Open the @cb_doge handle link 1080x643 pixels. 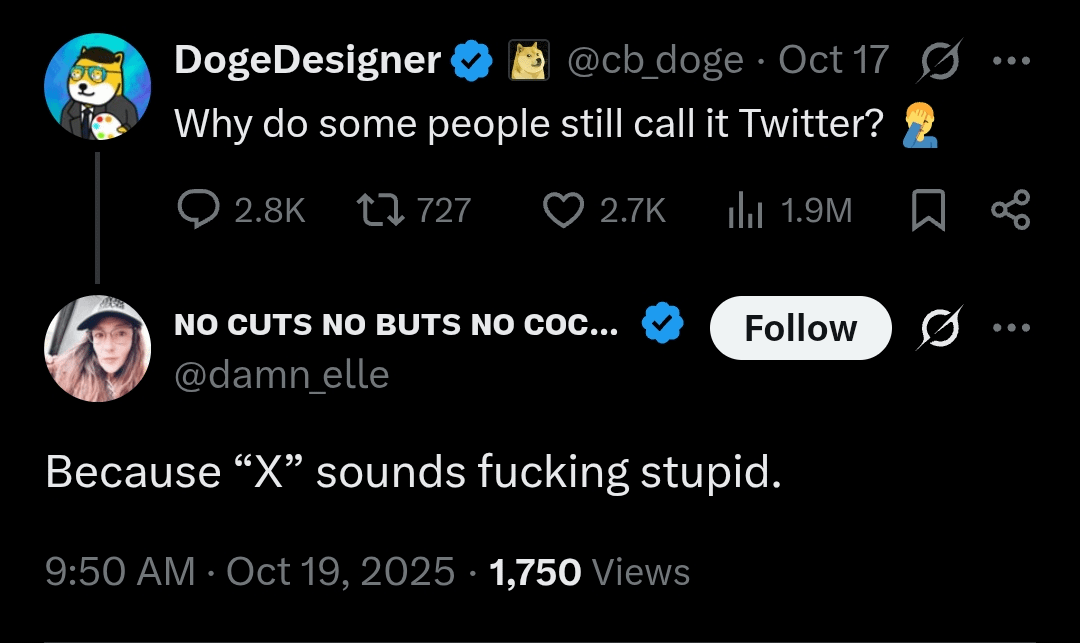click(655, 62)
